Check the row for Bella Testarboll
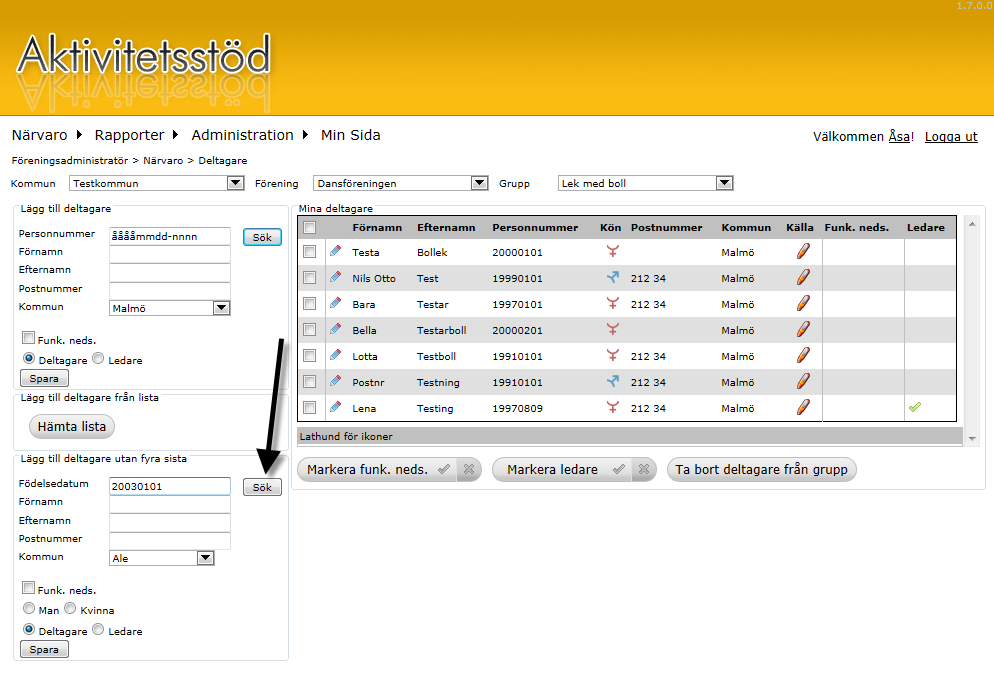 pyautogui.click(x=309, y=330)
